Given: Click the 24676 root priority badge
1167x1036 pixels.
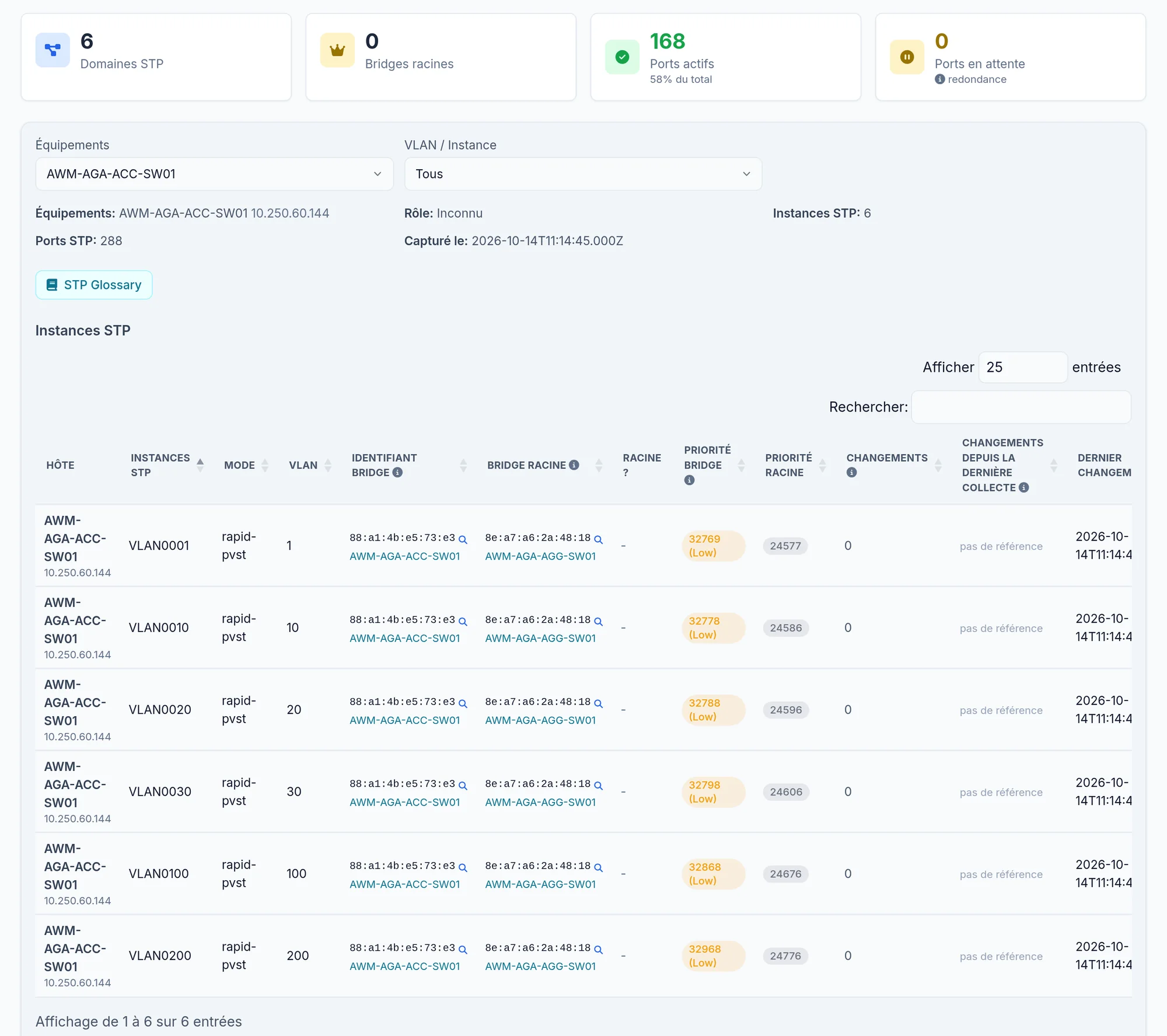Looking at the screenshot, I should [x=785, y=874].
